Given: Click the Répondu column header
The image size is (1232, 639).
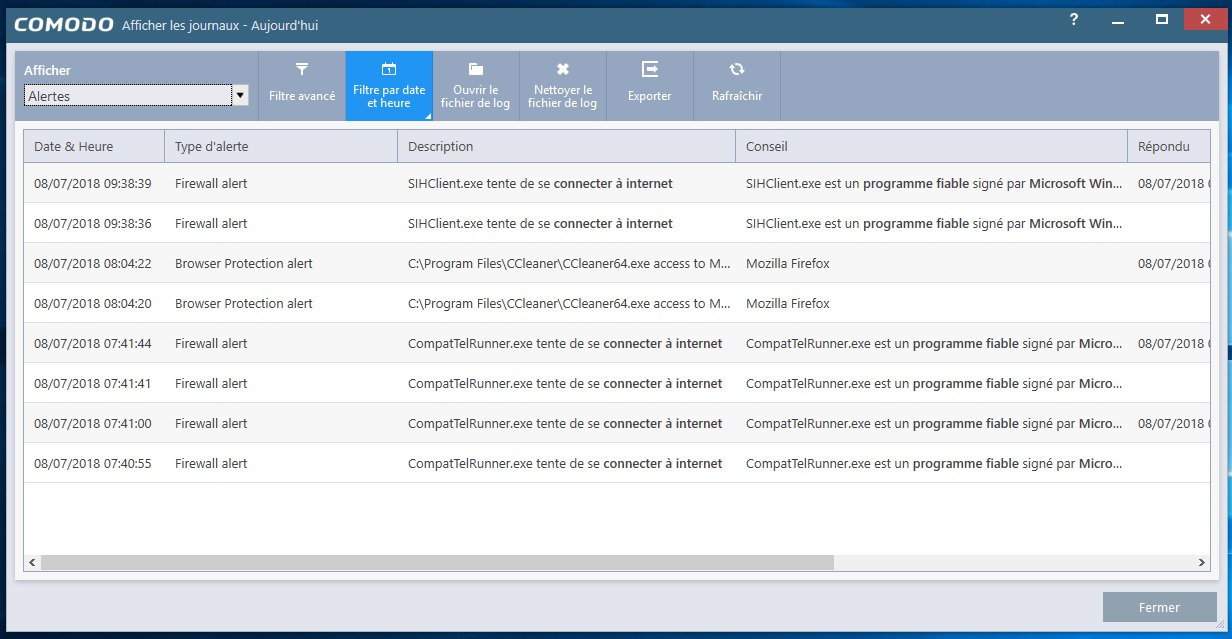Looking at the screenshot, I should pos(1168,146).
